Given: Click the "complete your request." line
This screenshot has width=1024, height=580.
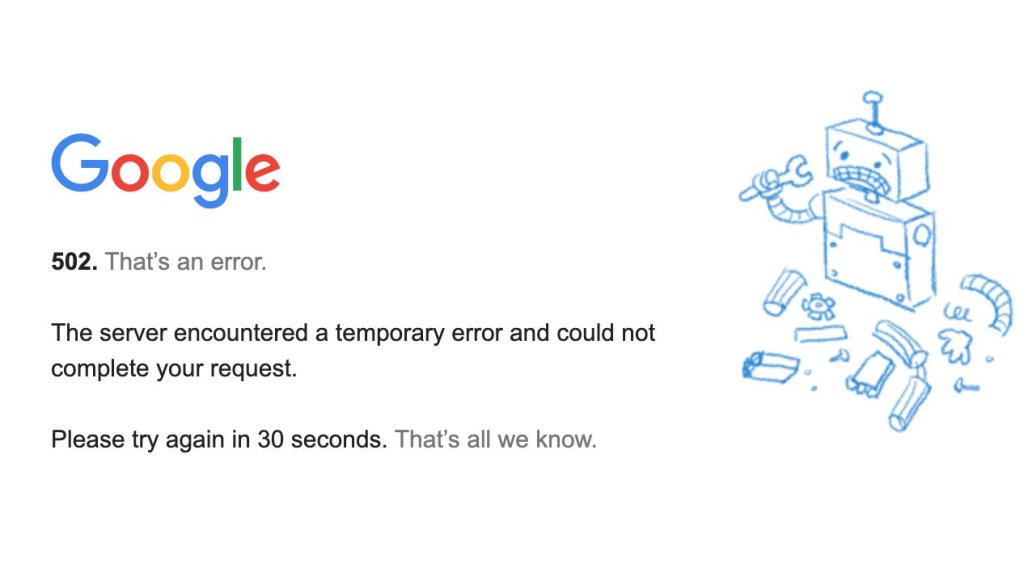Looking at the screenshot, I should (174, 368).
